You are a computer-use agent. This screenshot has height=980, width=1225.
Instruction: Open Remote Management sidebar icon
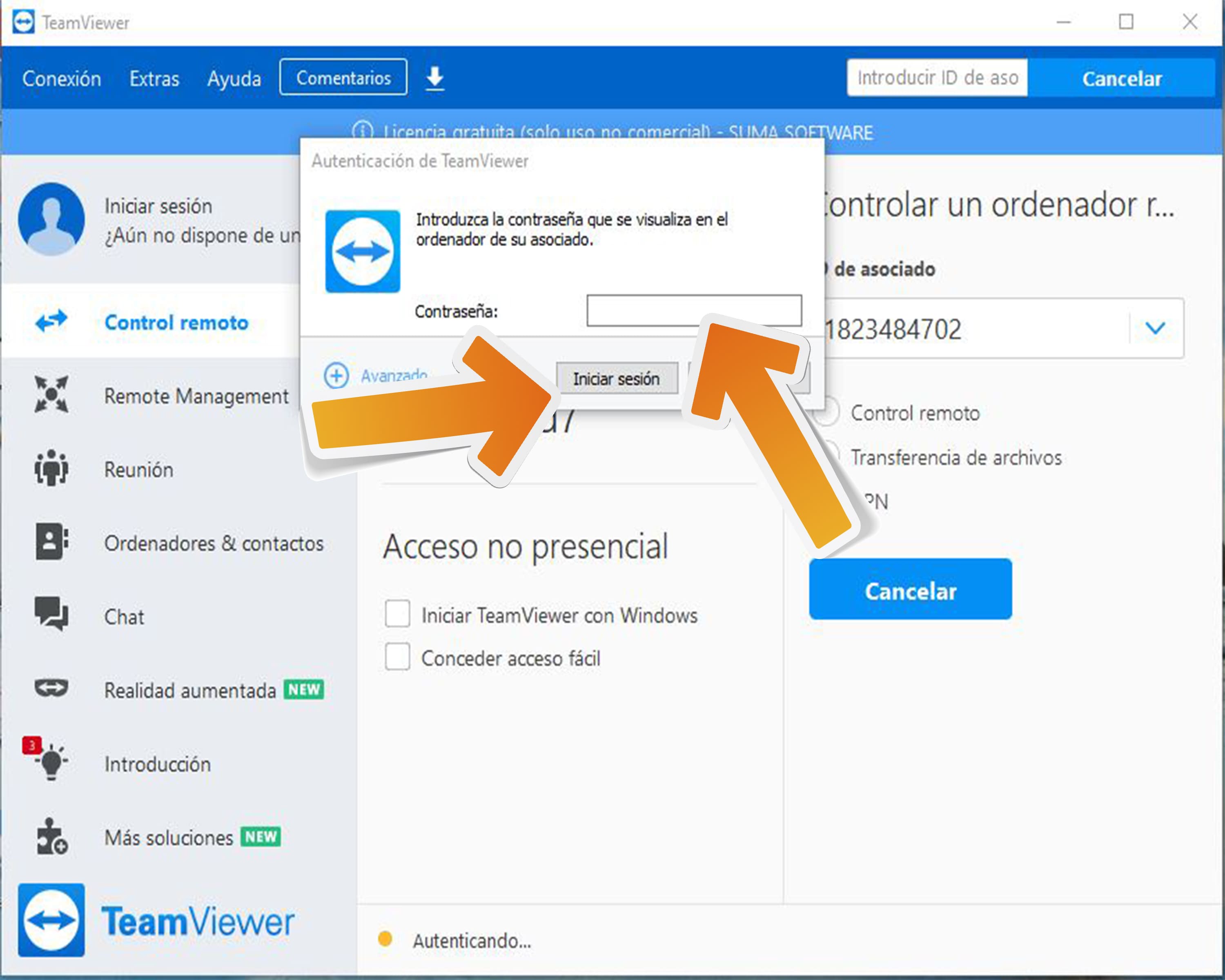51,394
